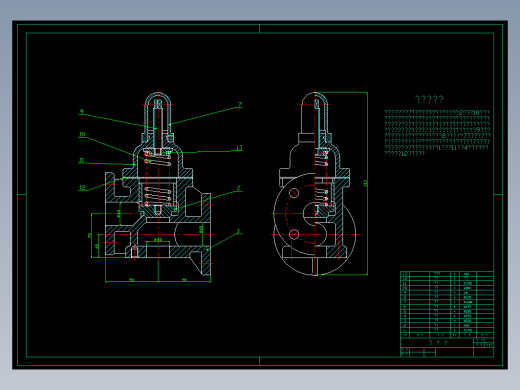Click the "? ? ?" title block name
Viewport: 520px width, 390px height.
438,343
